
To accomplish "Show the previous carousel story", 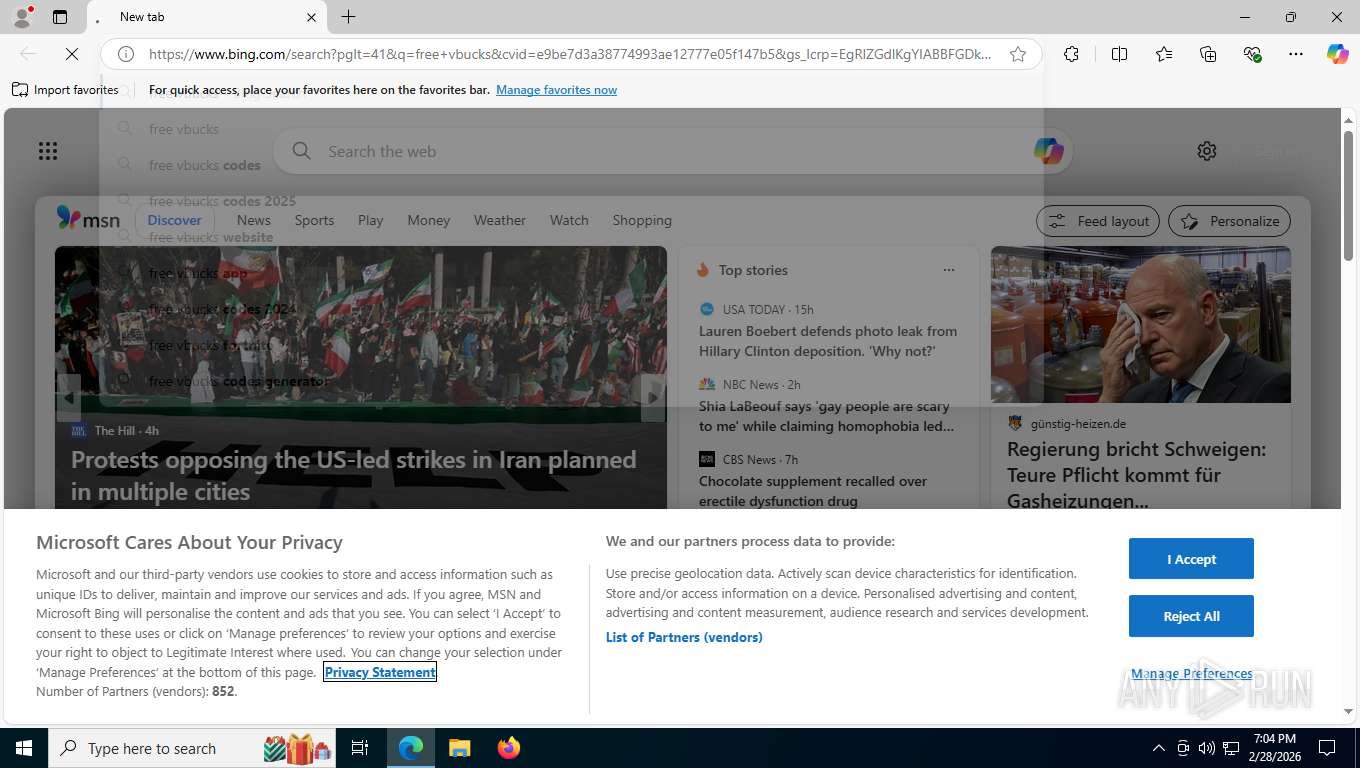I will tap(68, 397).
